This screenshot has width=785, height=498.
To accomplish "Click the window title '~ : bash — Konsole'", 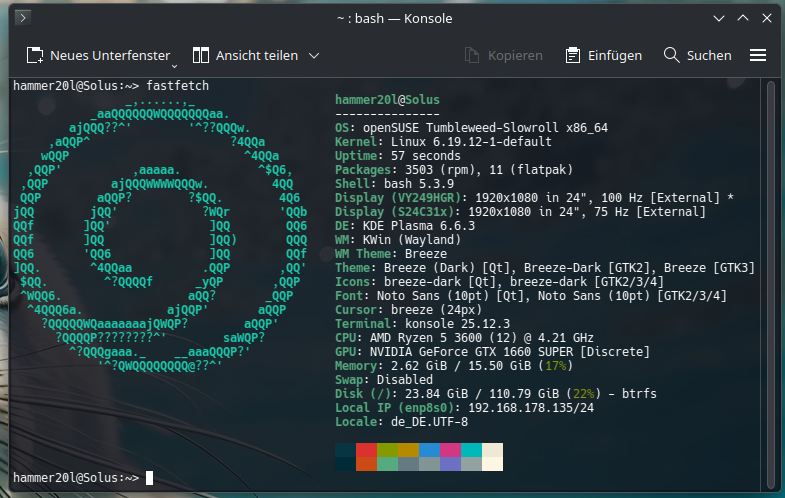I will point(395,19).
